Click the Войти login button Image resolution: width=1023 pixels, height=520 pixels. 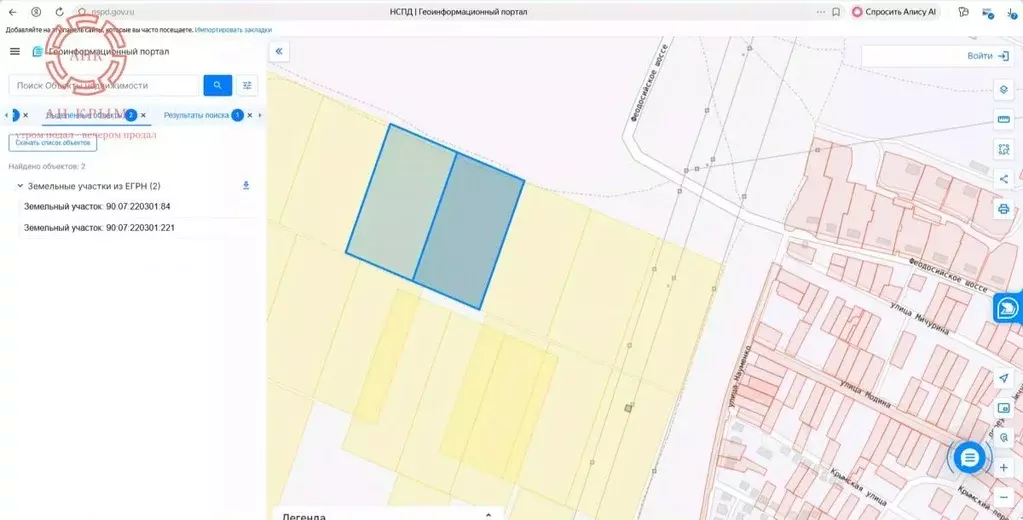click(x=987, y=56)
